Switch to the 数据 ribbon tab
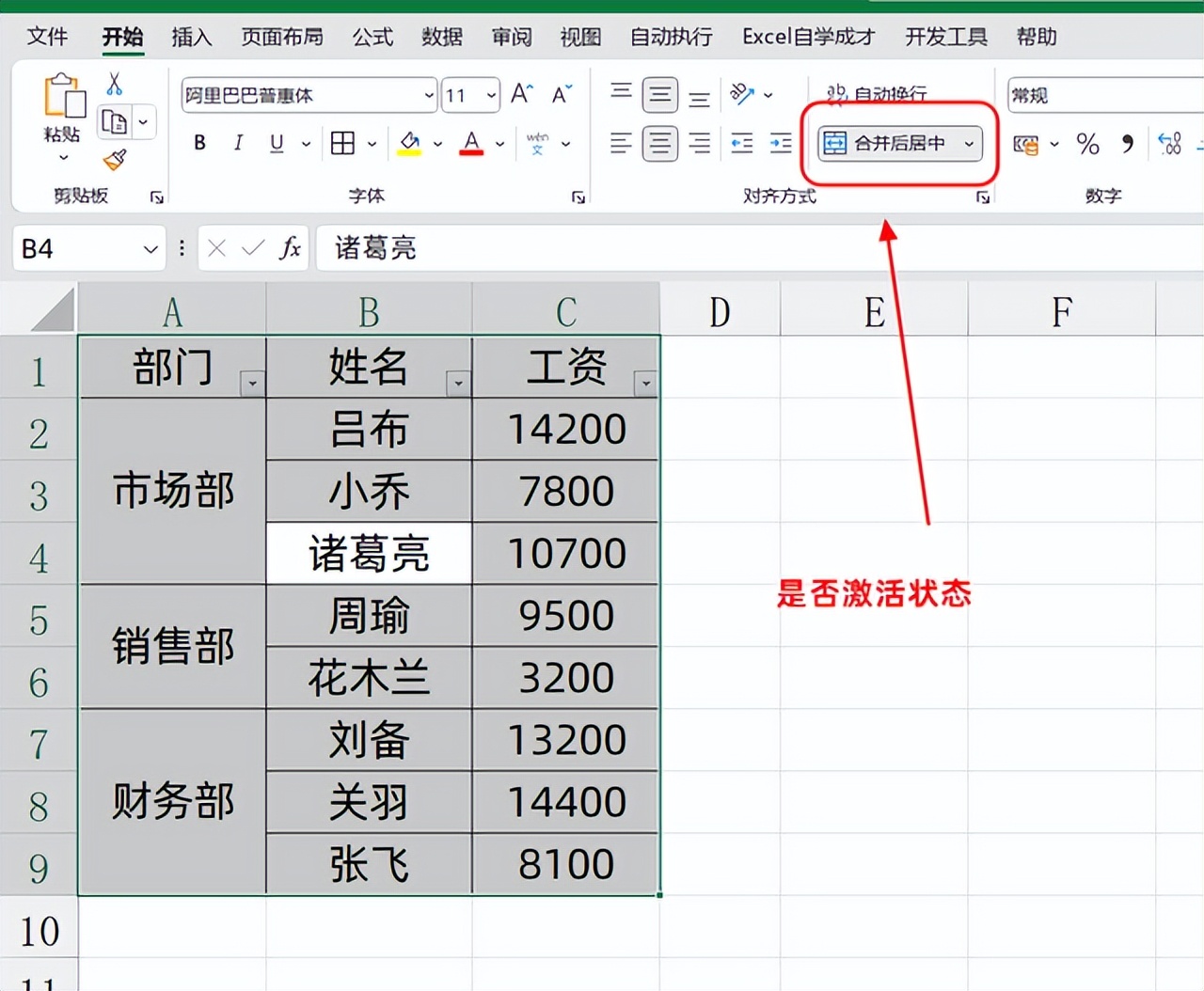The image size is (1204, 991). (442, 37)
